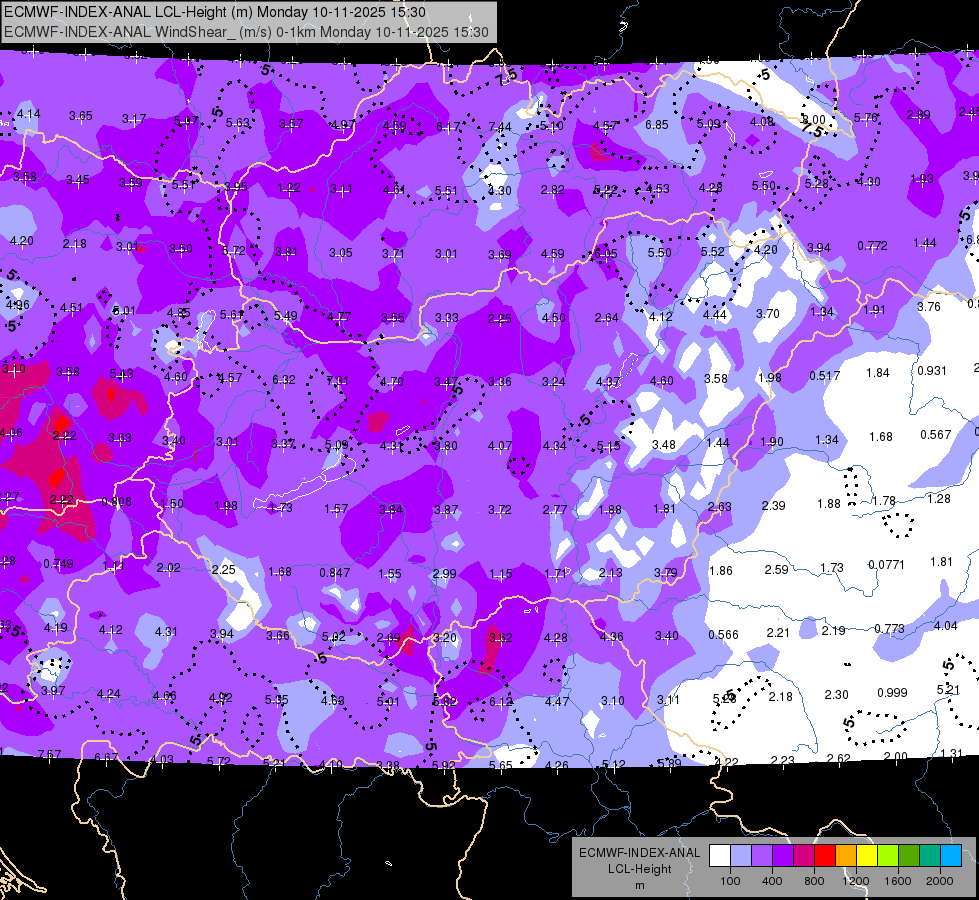Select the sky blue legend swatch
This screenshot has width=979, height=900.
tap(952, 856)
